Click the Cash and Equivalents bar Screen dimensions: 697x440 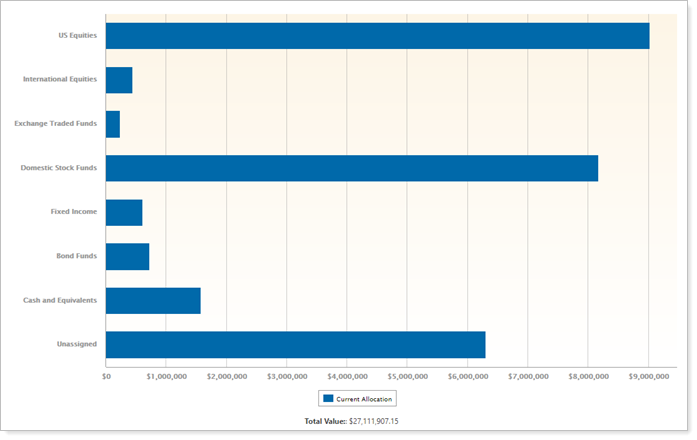[153, 300]
